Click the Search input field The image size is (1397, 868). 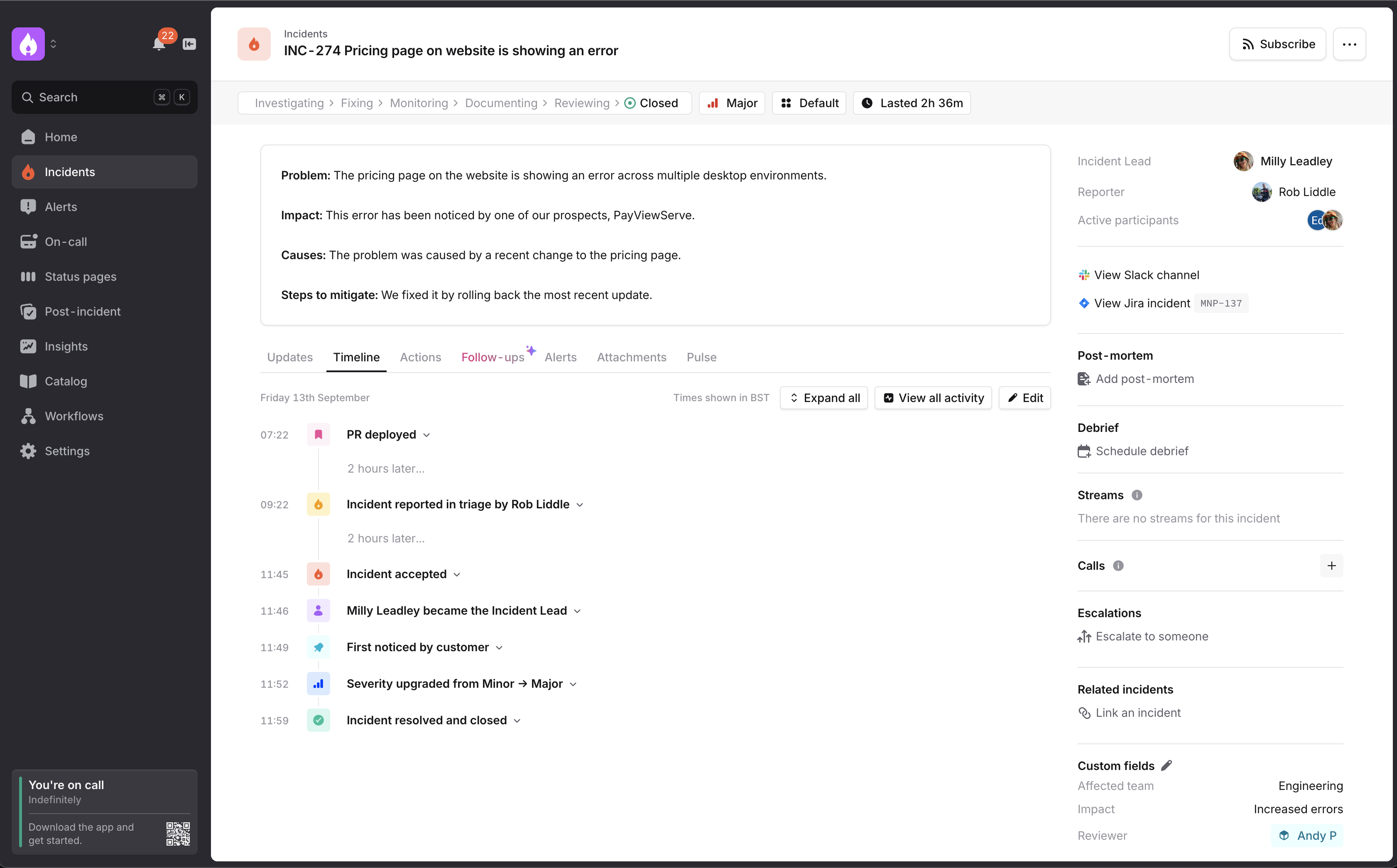pos(92,97)
